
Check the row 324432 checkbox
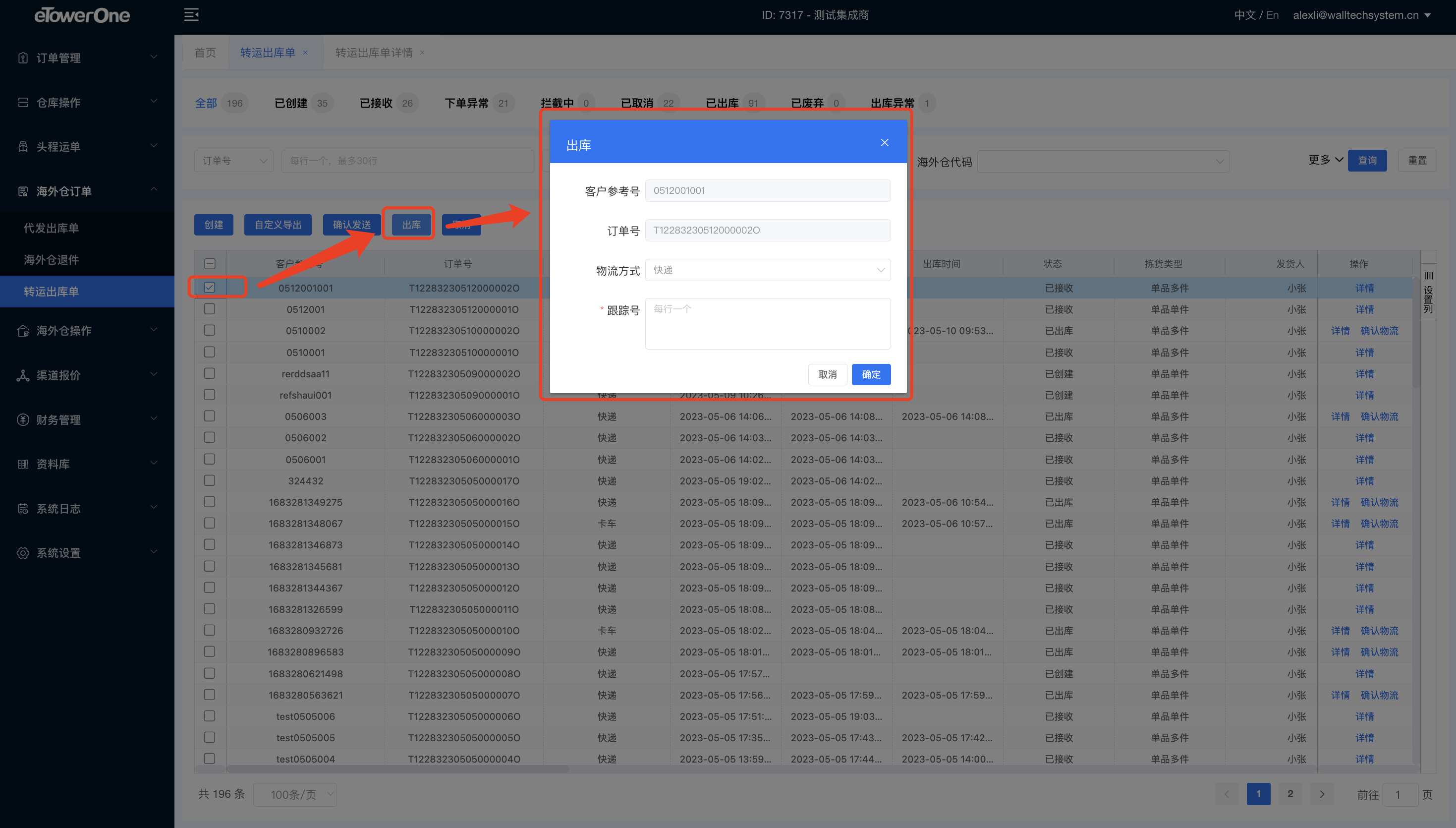coord(210,480)
